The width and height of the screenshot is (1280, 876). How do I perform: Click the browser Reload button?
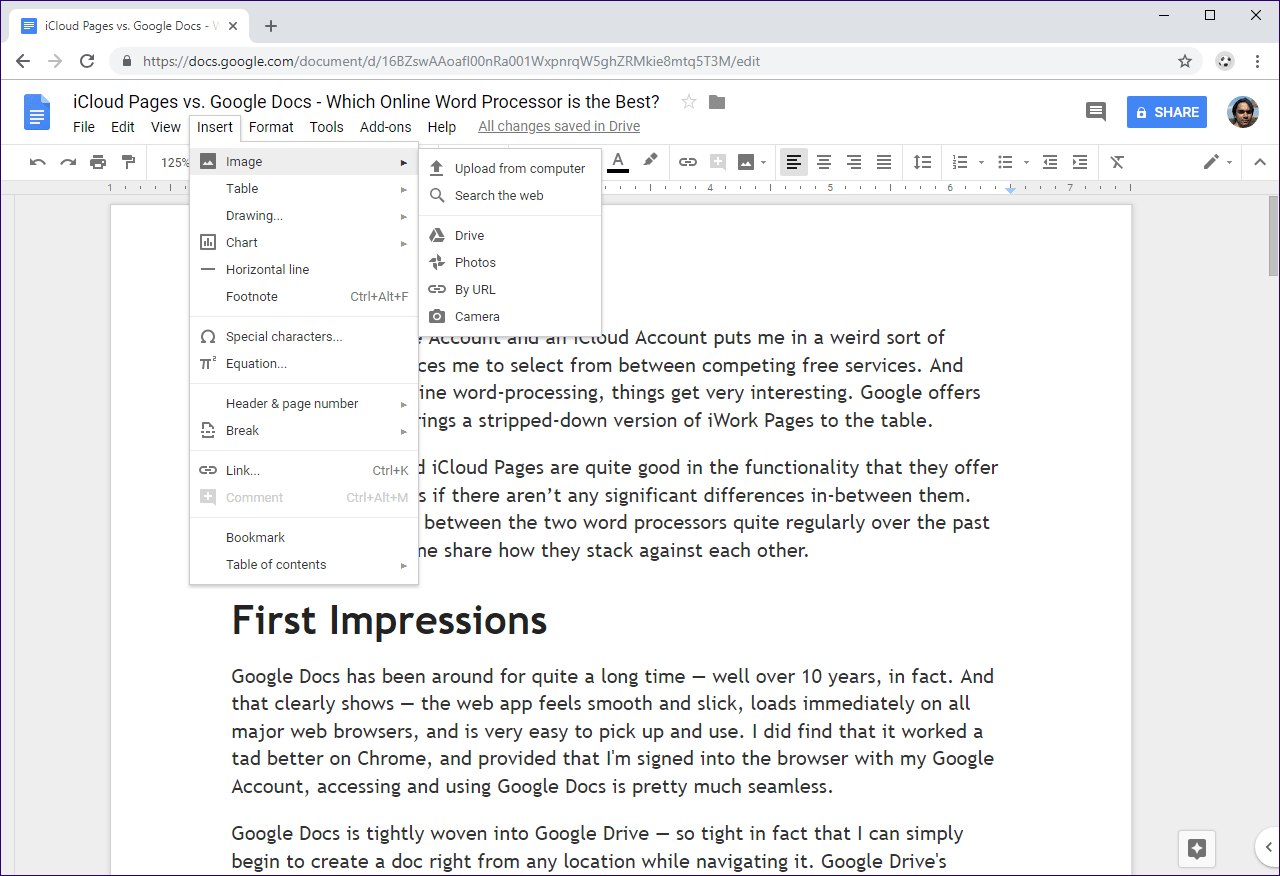pyautogui.click(x=87, y=61)
